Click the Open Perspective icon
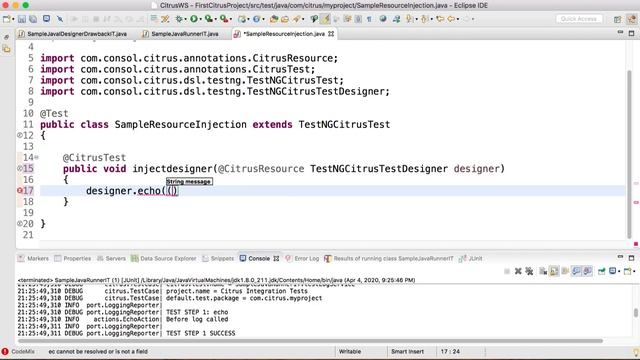The width and height of the screenshot is (640, 360). (x=618, y=19)
